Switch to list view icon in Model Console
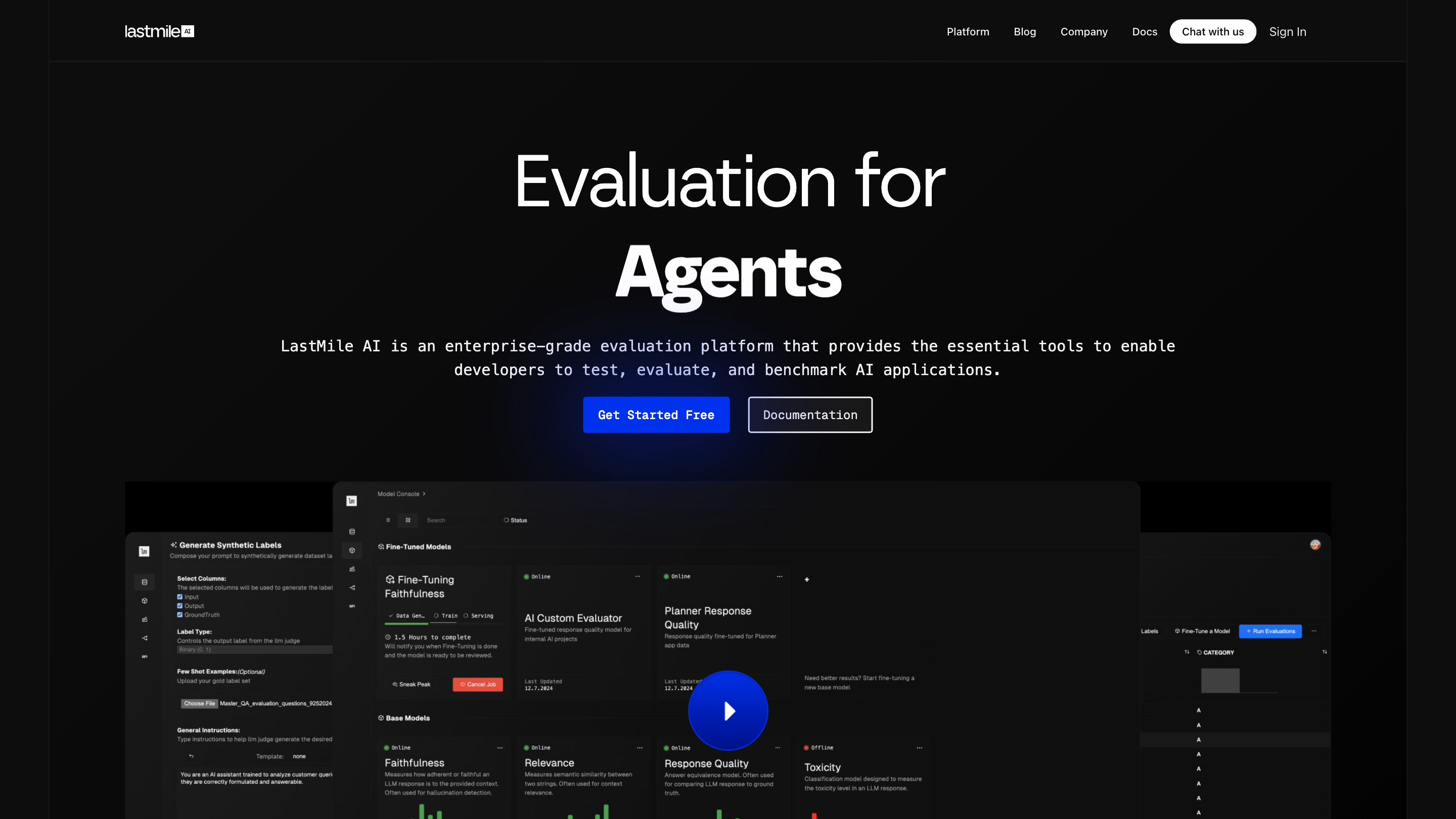The image size is (1456, 819). coord(388,520)
